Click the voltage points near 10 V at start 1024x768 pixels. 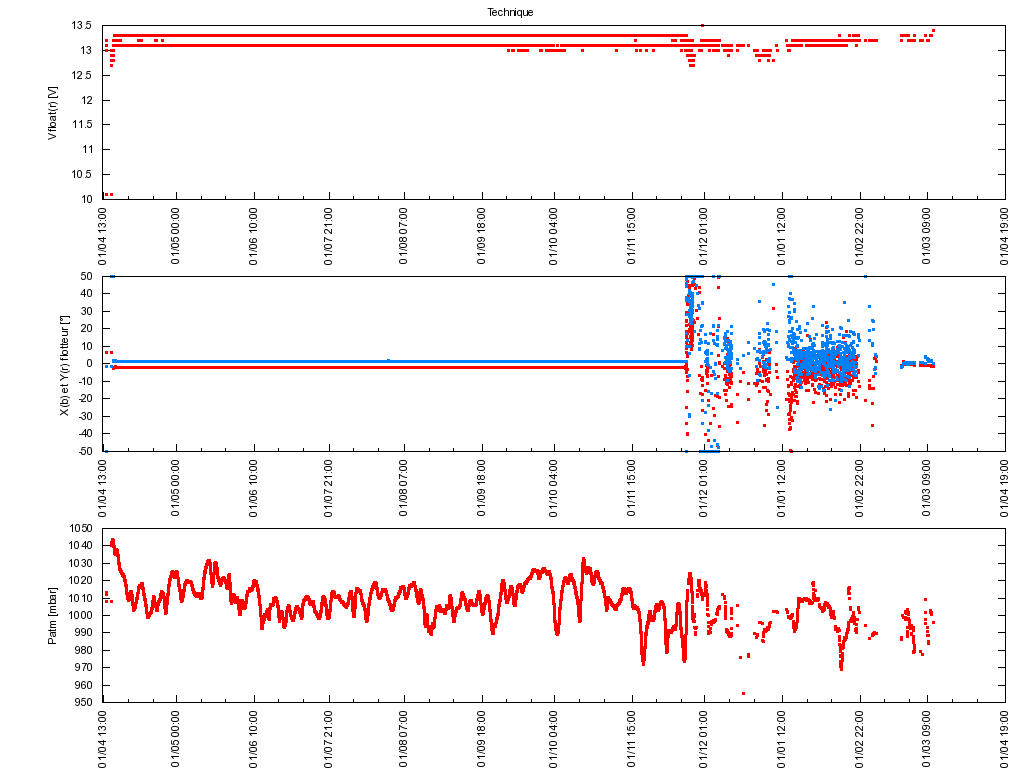[108, 194]
